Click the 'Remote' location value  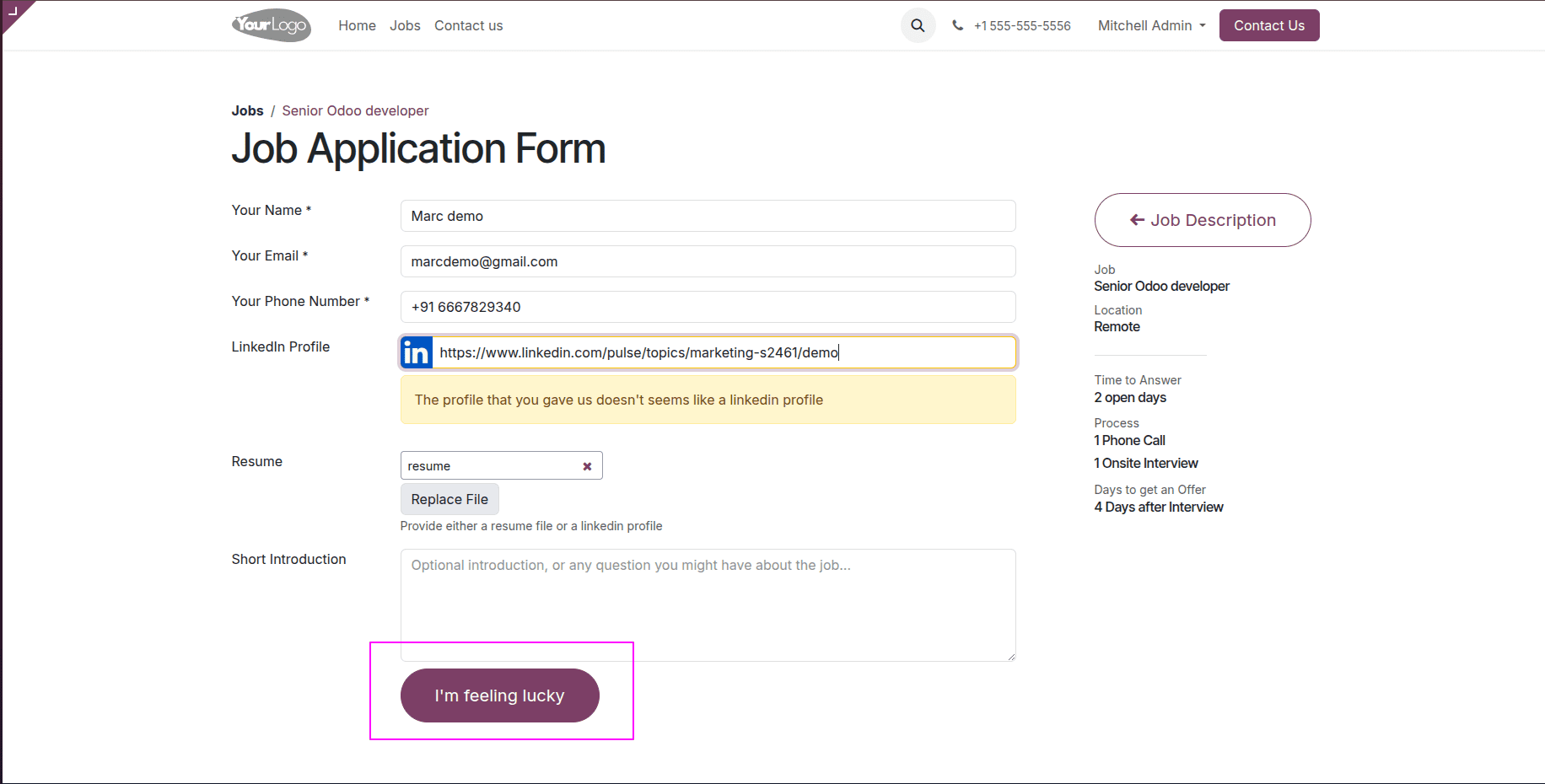1117,327
